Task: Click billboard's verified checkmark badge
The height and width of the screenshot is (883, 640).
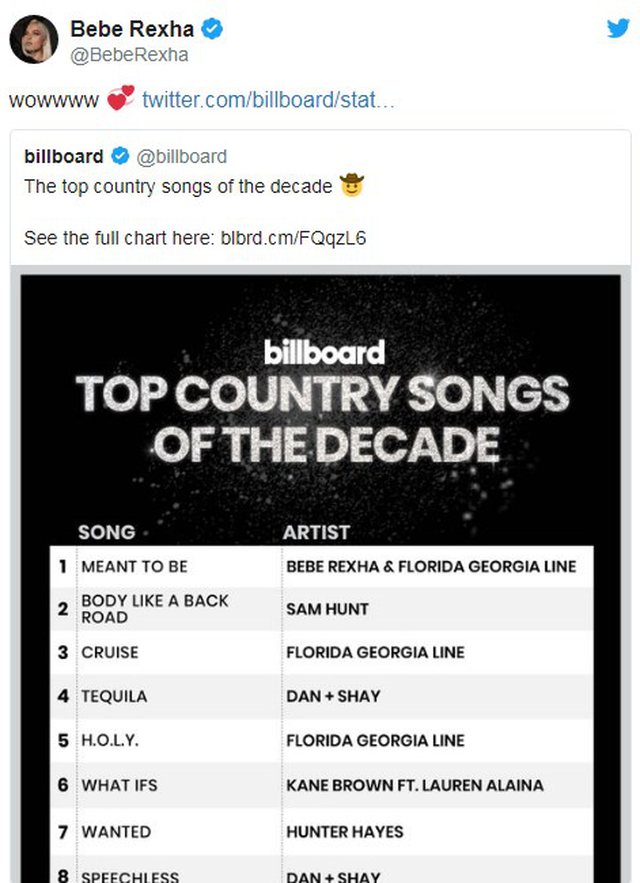Action: tap(119, 156)
